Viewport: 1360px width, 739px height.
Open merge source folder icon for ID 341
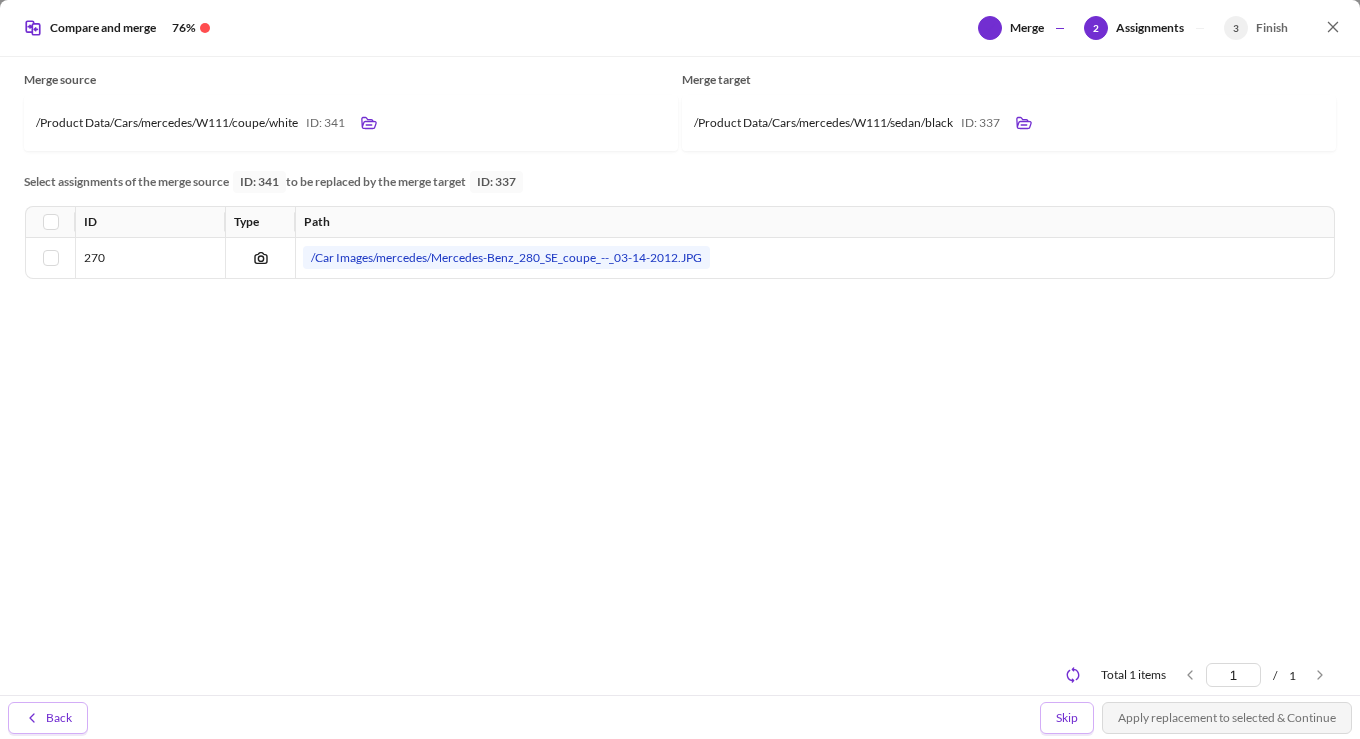pyautogui.click(x=369, y=123)
